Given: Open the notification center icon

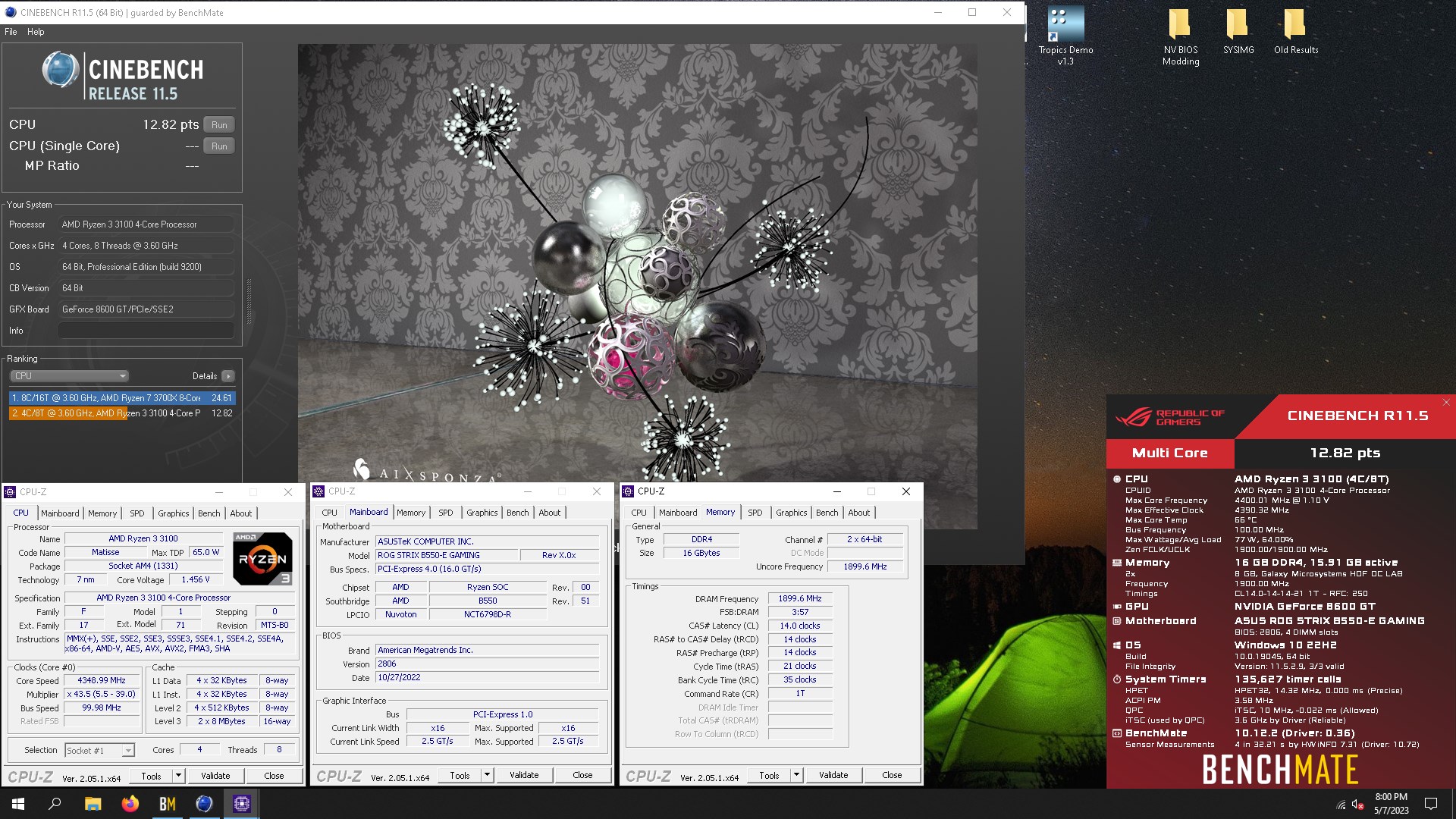Looking at the screenshot, I should (1431, 804).
